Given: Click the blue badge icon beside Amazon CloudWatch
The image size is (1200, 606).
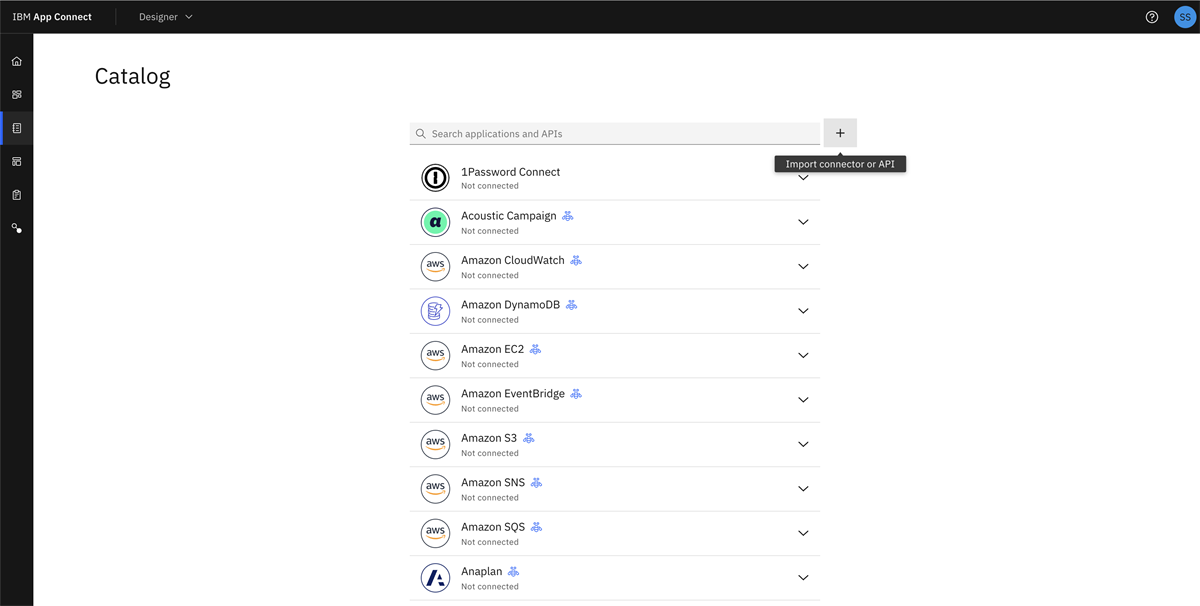Looking at the screenshot, I should click(x=576, y=260).
